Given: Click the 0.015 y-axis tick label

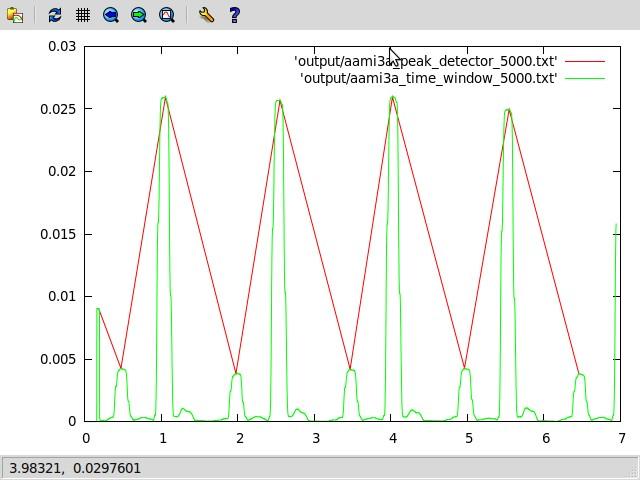Looking at the screenshot, I should coord(58,234).
